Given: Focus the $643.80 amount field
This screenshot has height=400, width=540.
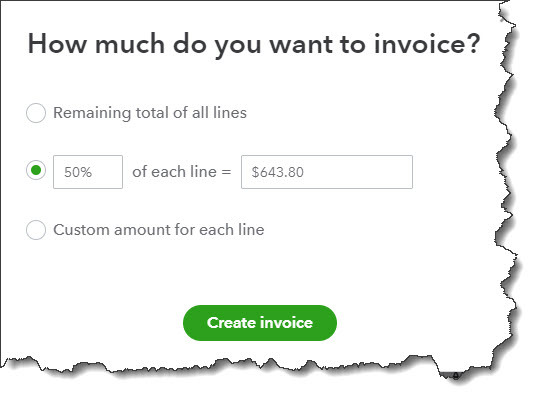Looking at the screenshot, I should click(327, 172).
